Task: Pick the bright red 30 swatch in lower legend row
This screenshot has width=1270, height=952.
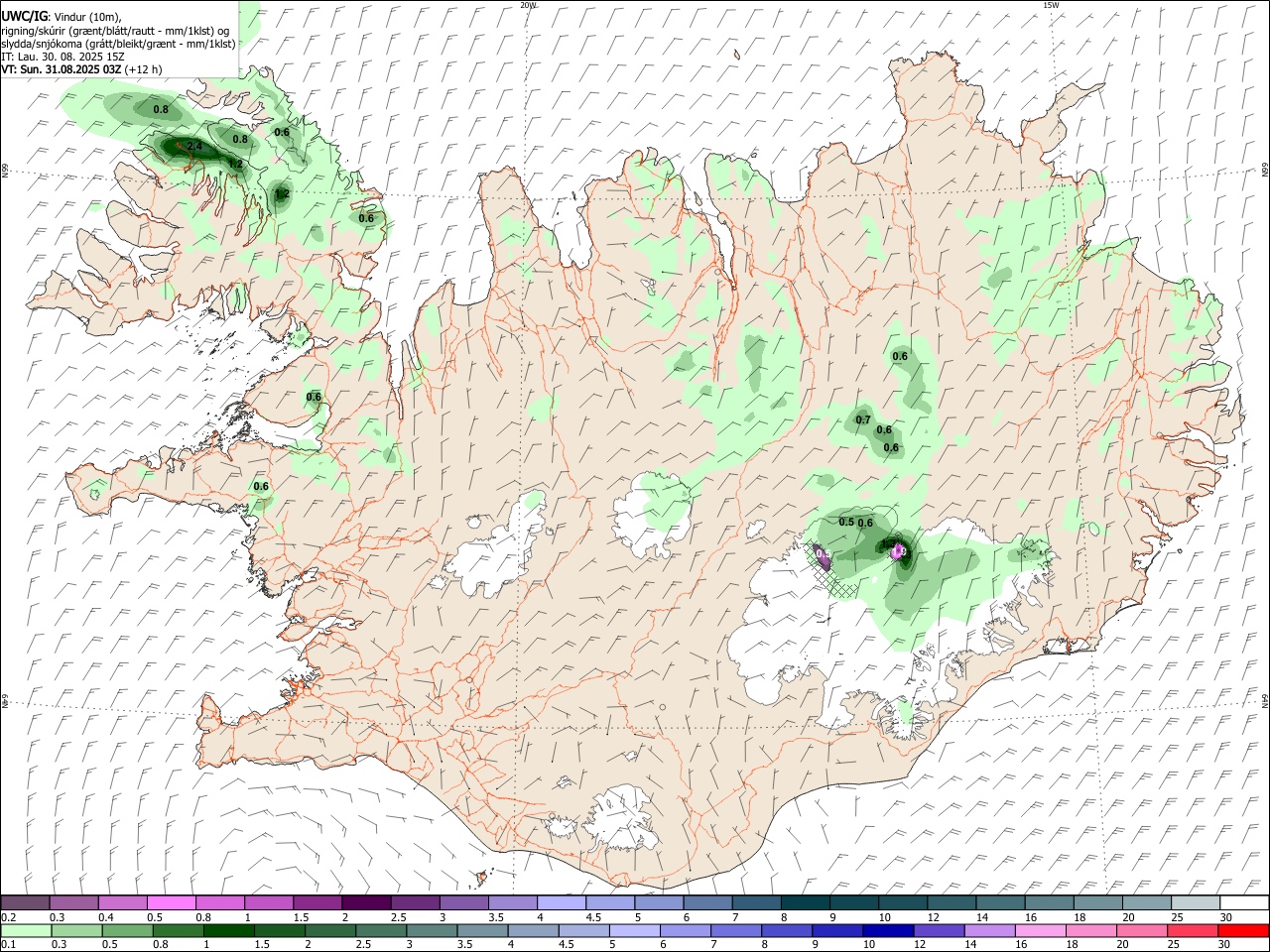Action: click(x=1243, y=930)
